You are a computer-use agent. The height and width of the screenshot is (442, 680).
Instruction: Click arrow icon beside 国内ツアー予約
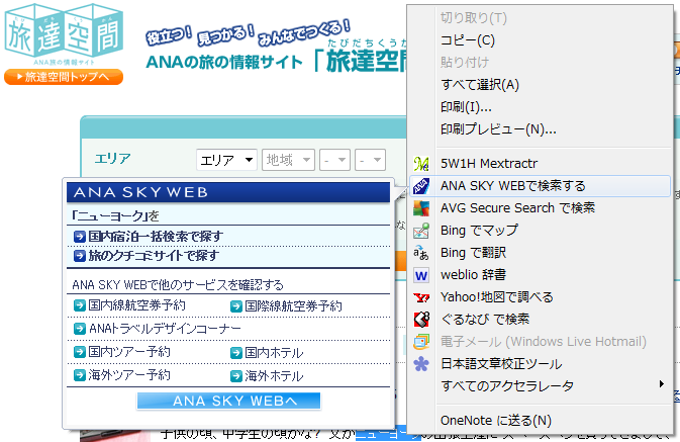tap(79, 352)
